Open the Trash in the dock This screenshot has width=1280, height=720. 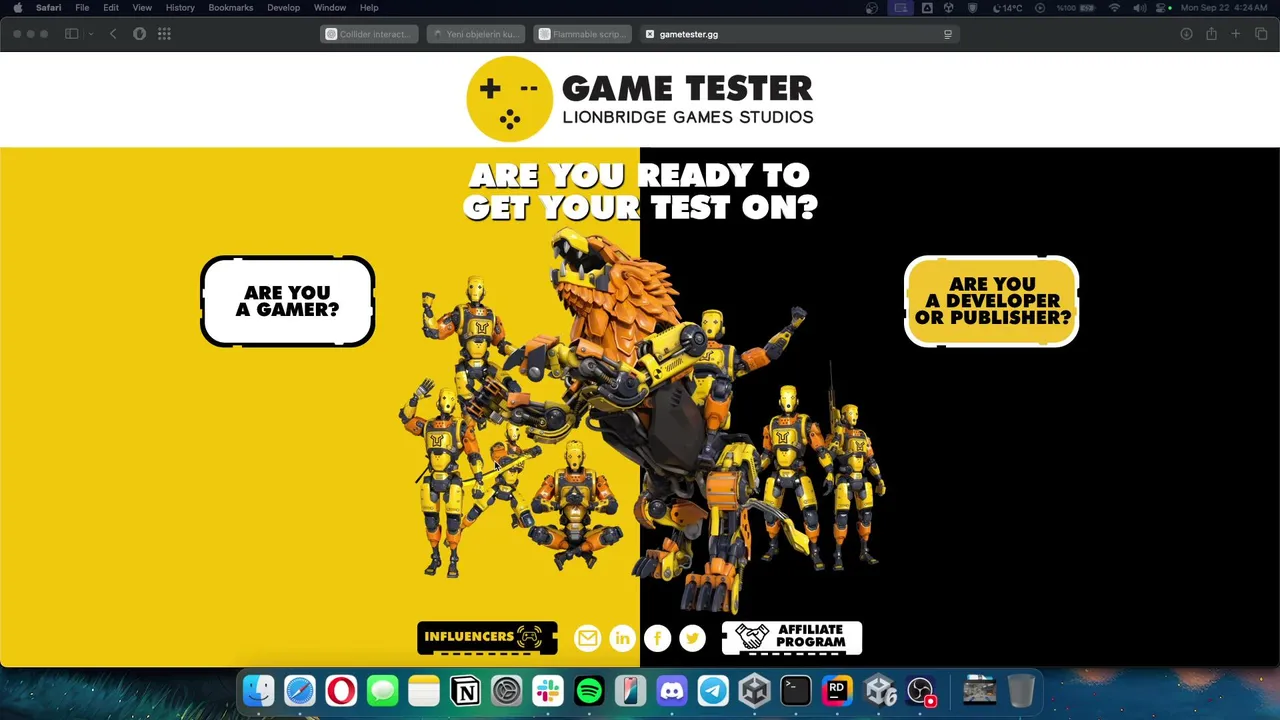pos(1021,691)
